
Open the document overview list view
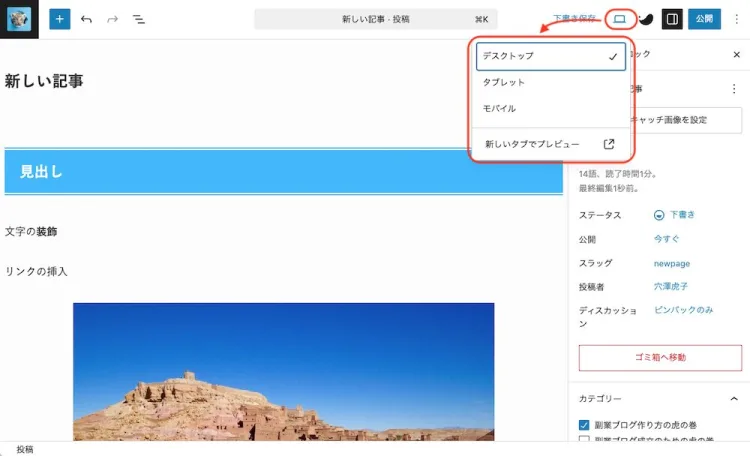[139, 19]
